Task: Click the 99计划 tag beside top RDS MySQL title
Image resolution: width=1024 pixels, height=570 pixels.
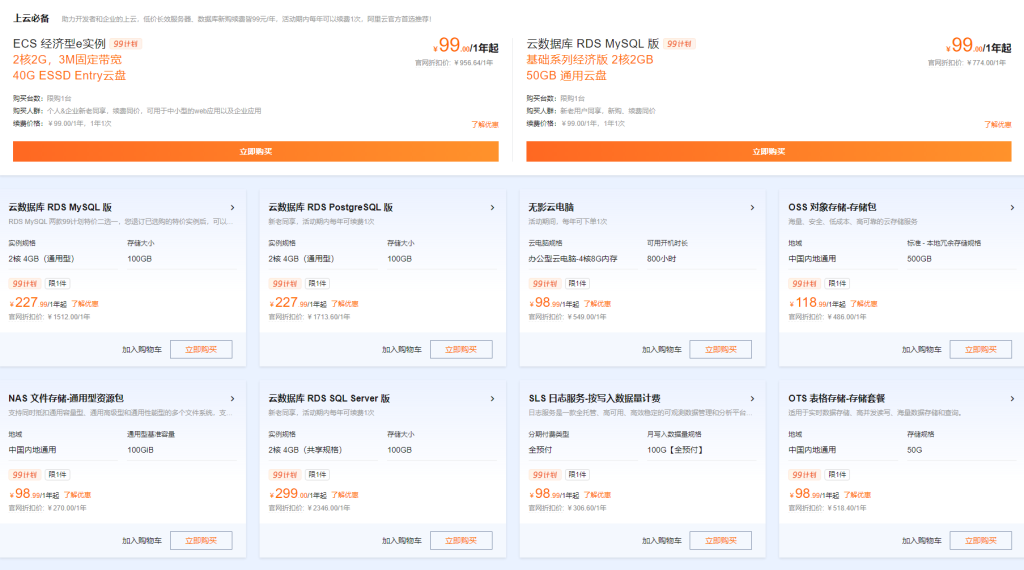Action: [x=679, y=44]
